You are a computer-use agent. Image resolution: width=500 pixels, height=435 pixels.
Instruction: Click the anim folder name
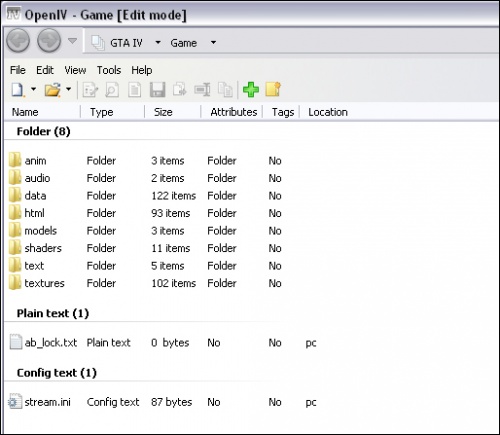(35, 161)
